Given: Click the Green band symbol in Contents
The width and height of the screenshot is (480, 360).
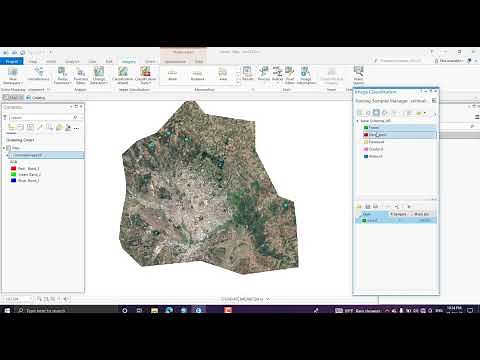Looking at the screenshot, I should point(13,174).
